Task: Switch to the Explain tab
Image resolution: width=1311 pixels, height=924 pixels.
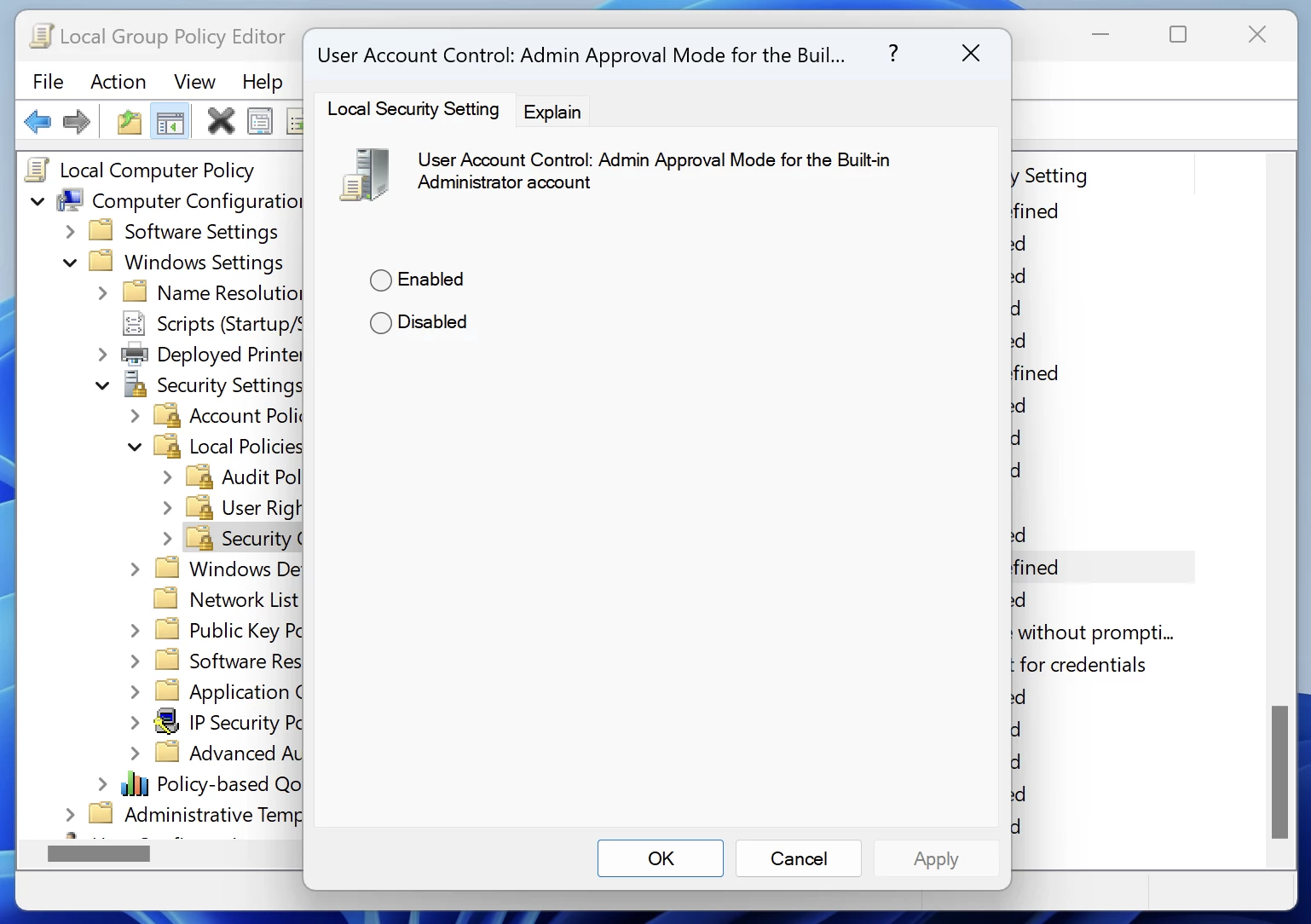Action: point(552,112)
